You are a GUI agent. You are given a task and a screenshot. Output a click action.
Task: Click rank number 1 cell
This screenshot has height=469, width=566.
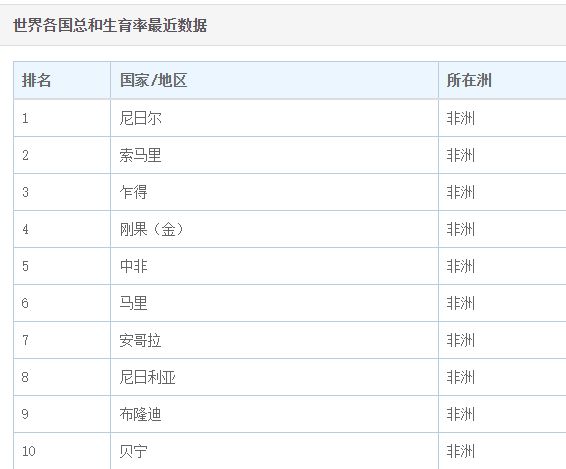click(x=62, y=118)
